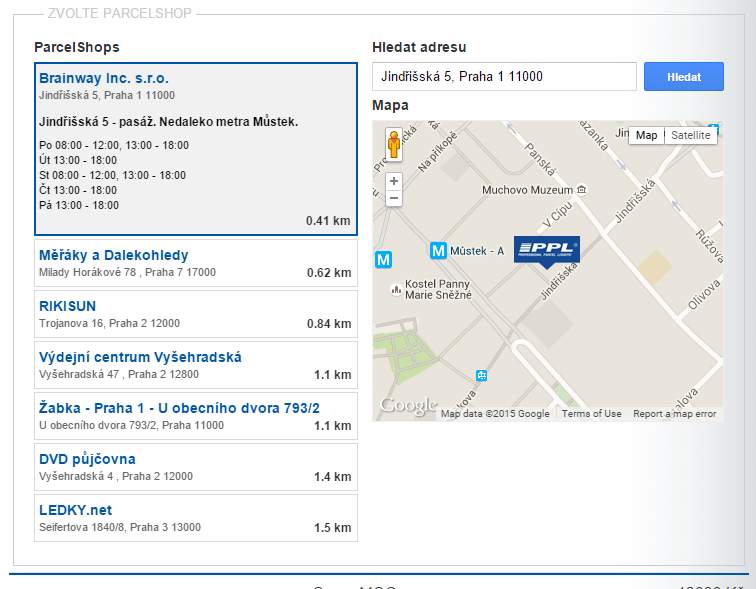Click 'Map data ©2015 Google' attribution

coord(495,414)
